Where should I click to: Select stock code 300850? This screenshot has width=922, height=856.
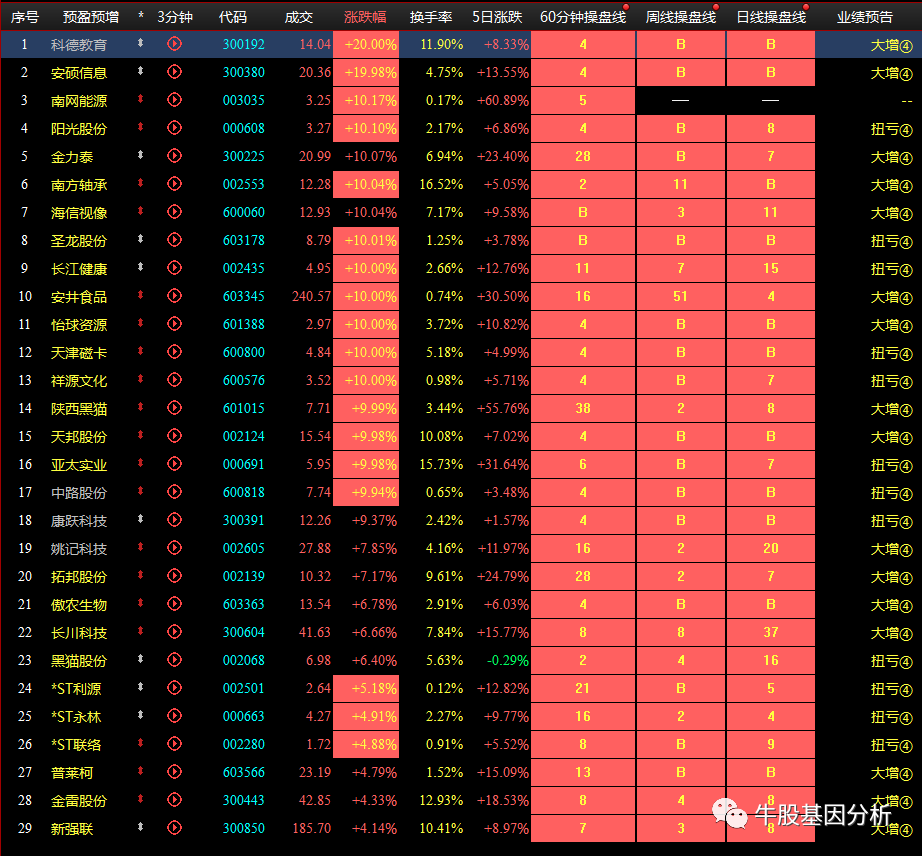(x=243, y=828)
